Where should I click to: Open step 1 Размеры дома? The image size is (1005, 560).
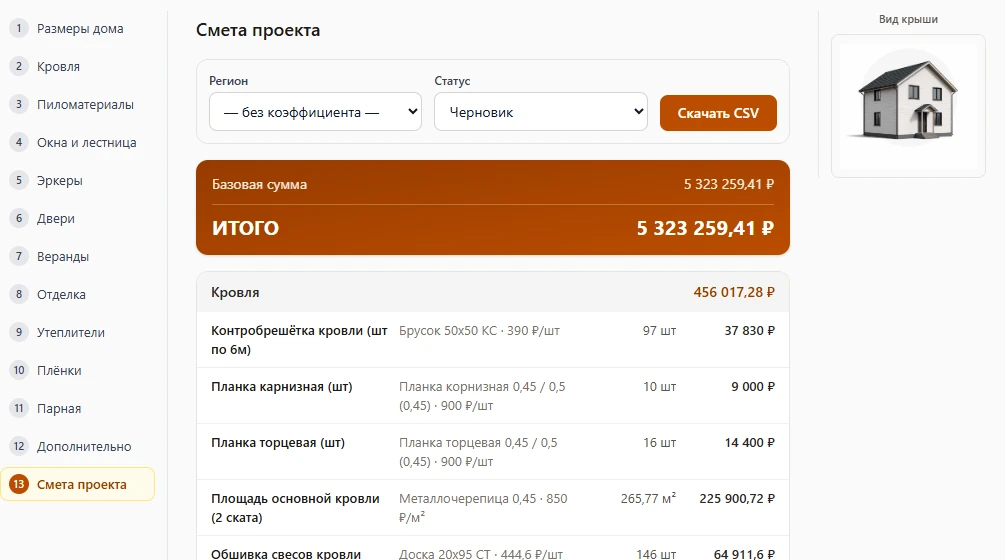[77, 28]
